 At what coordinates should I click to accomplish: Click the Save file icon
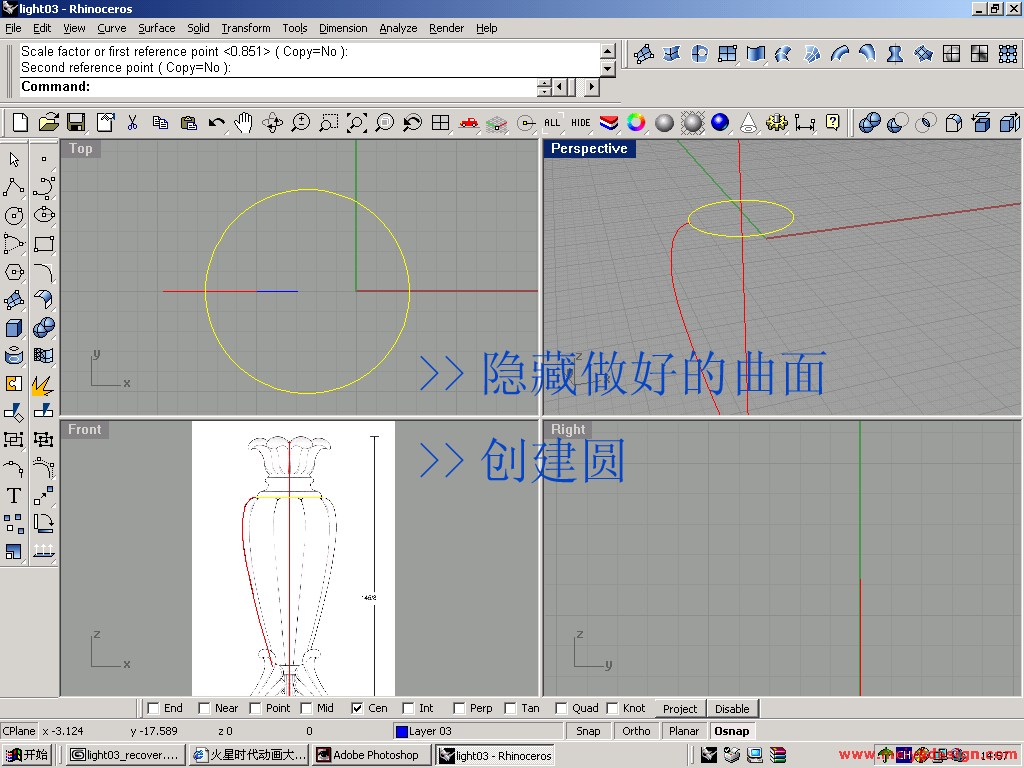pos(76,123)
